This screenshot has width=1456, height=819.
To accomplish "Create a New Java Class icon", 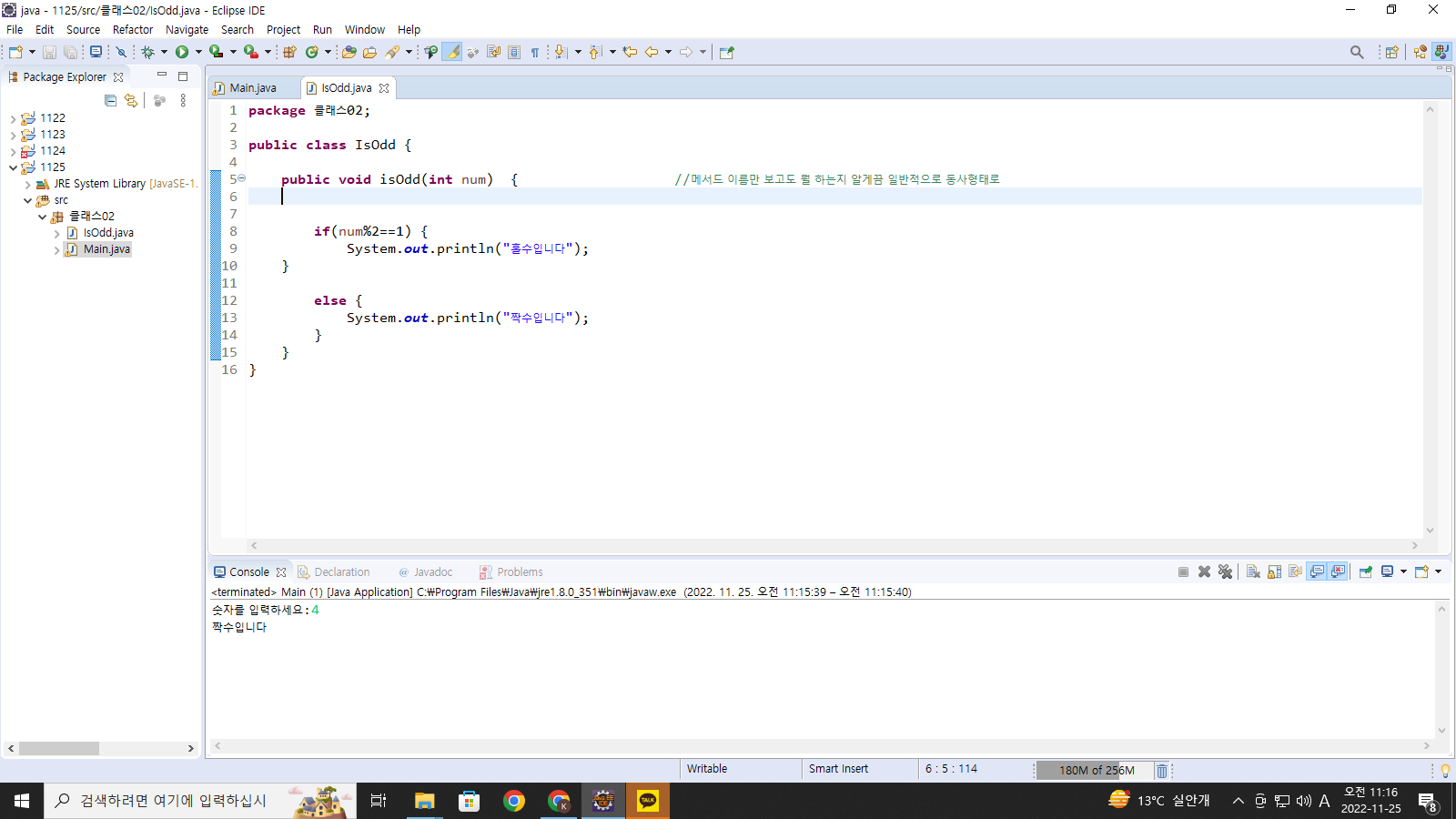I will (312, 52).
